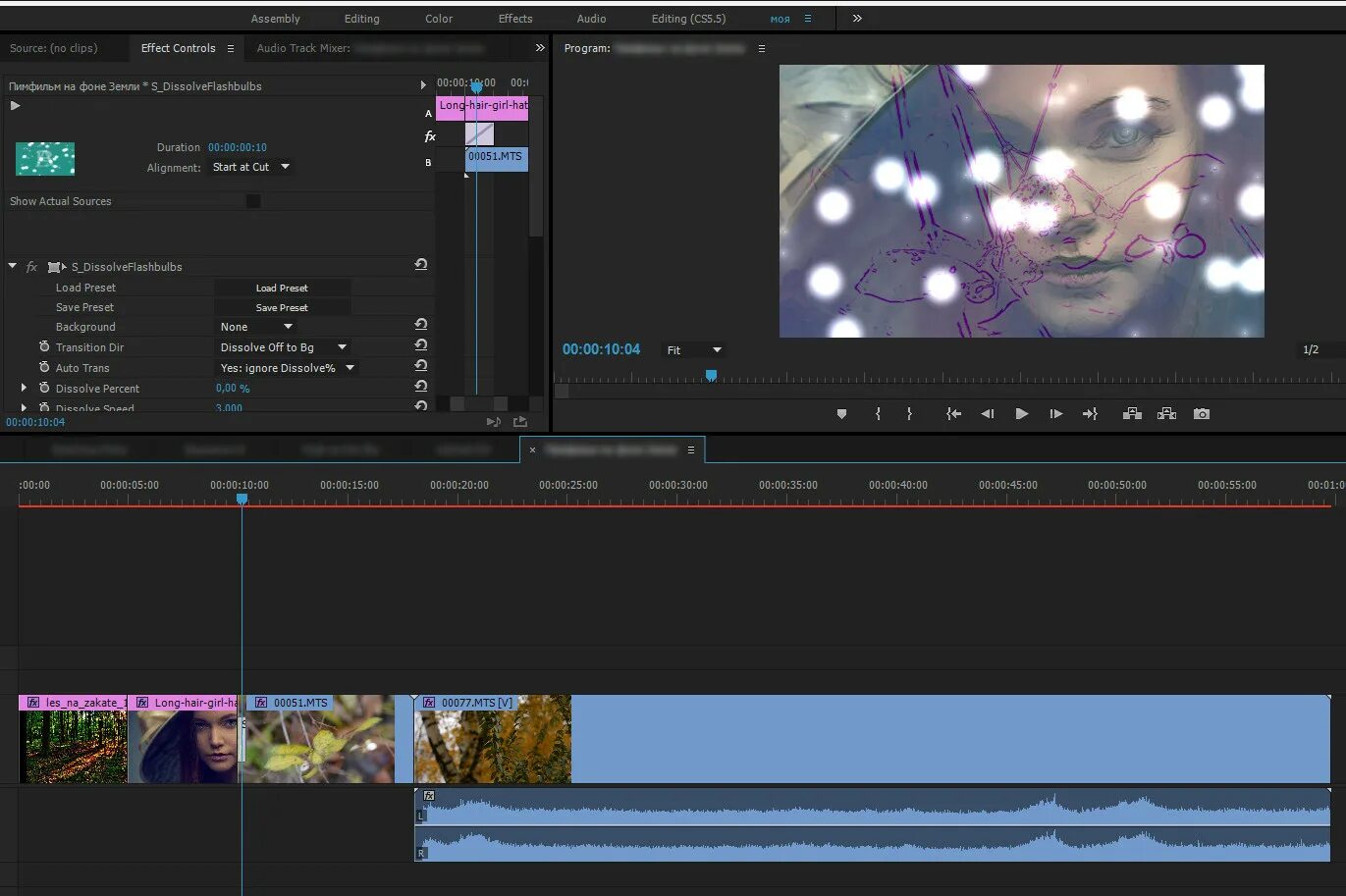Switch to the Color workspace tab

(439, 19)
